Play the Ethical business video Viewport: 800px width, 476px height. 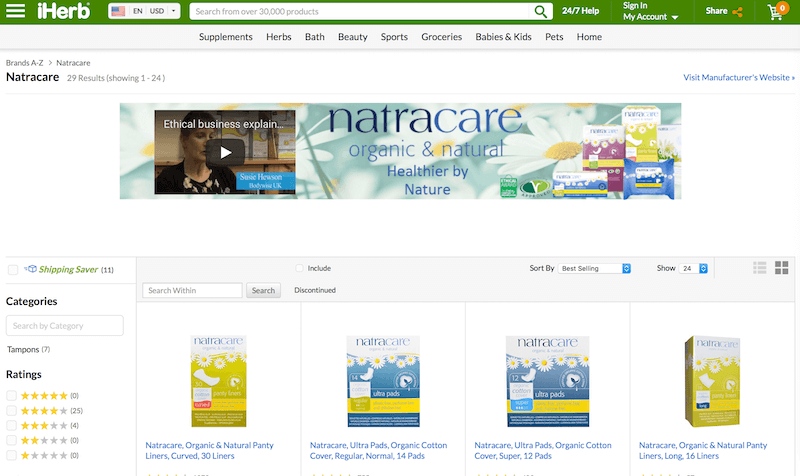[226, 152]
